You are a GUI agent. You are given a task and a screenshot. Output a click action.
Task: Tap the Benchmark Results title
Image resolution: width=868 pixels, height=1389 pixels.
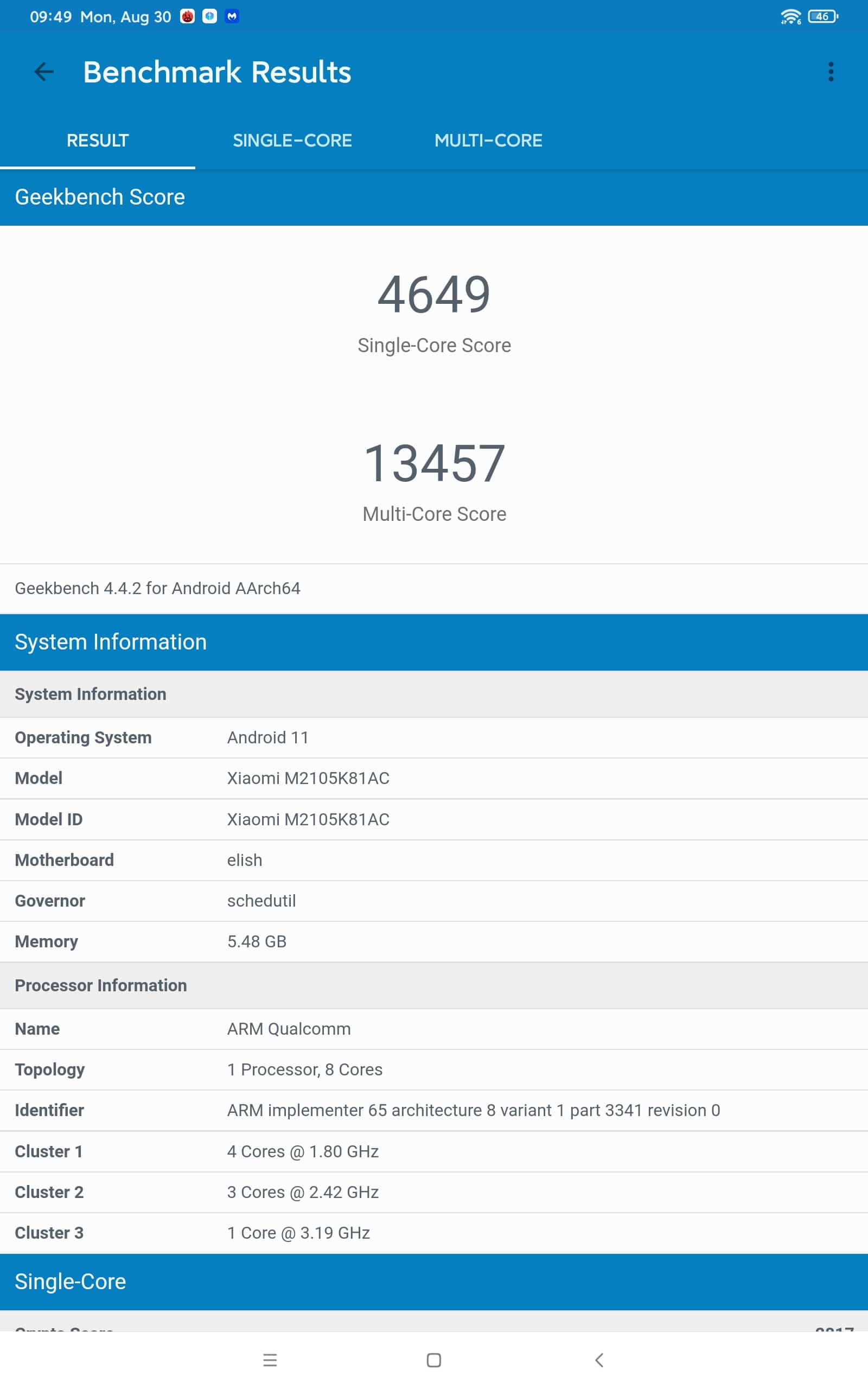217,72
